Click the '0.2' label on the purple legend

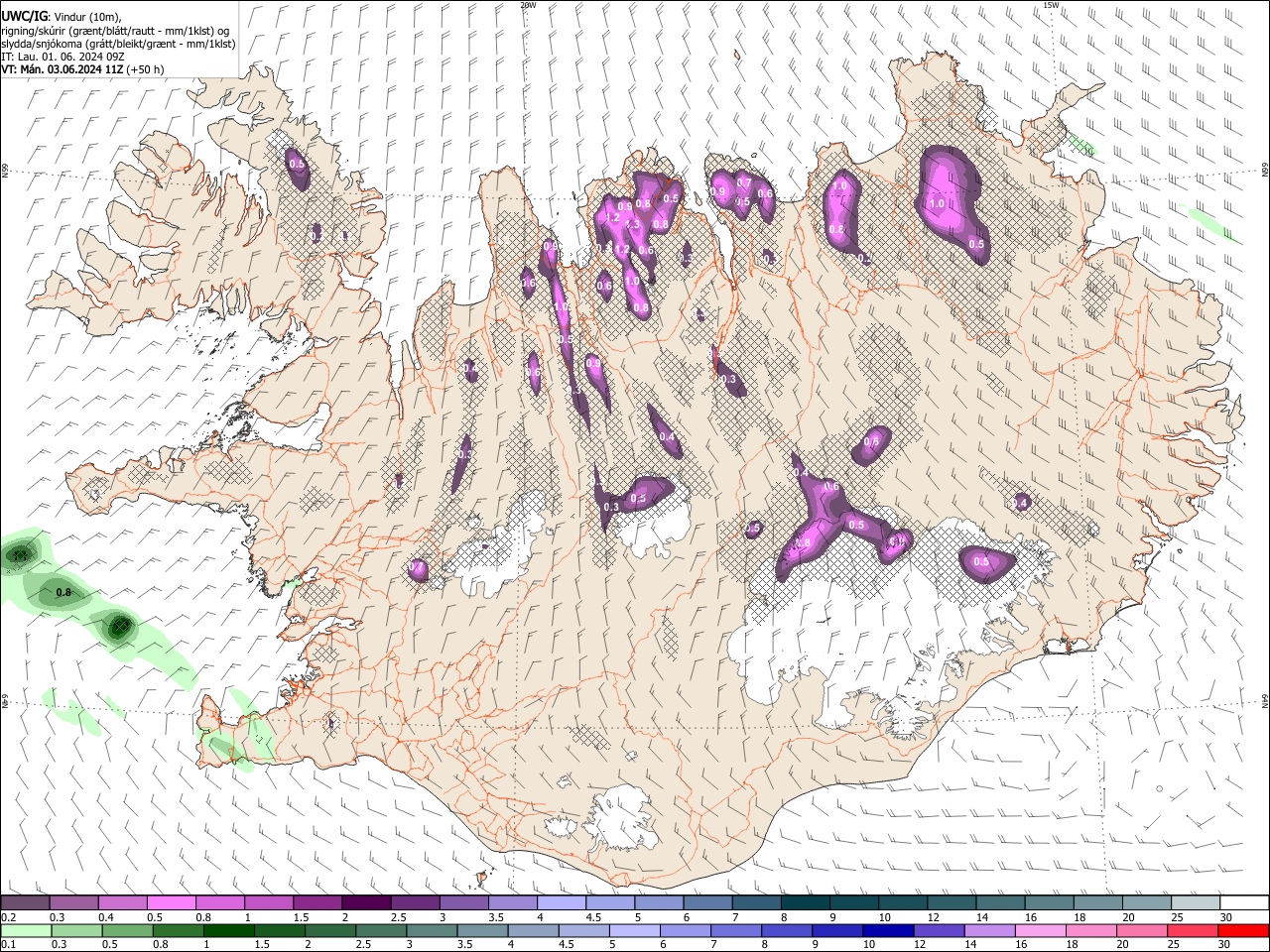tap(8, 917)
